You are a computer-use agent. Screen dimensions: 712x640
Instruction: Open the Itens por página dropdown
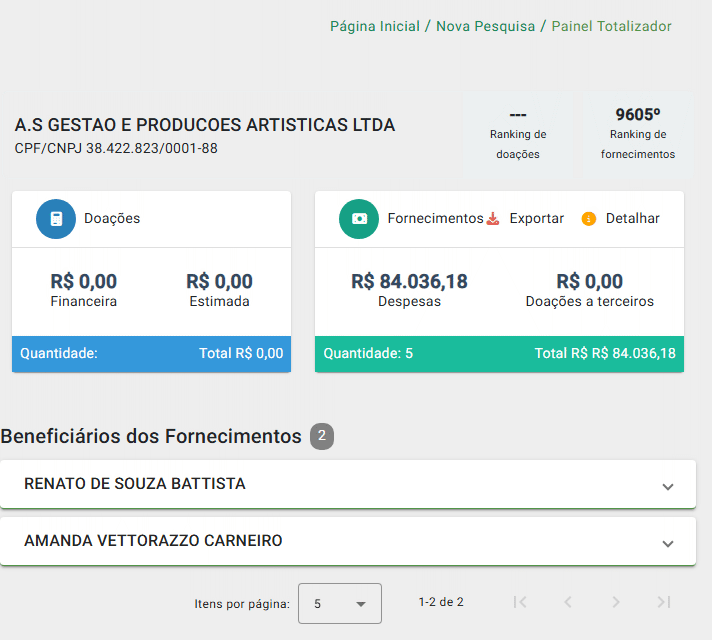340,604
